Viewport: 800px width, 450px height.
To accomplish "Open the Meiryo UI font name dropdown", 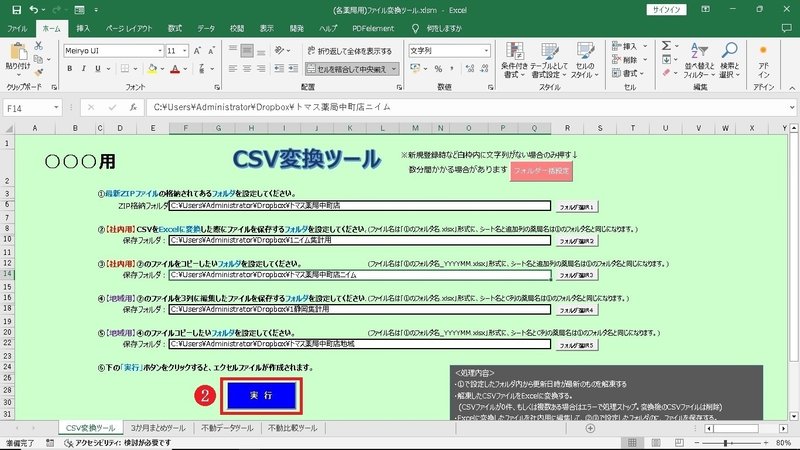I will point(160,51).
